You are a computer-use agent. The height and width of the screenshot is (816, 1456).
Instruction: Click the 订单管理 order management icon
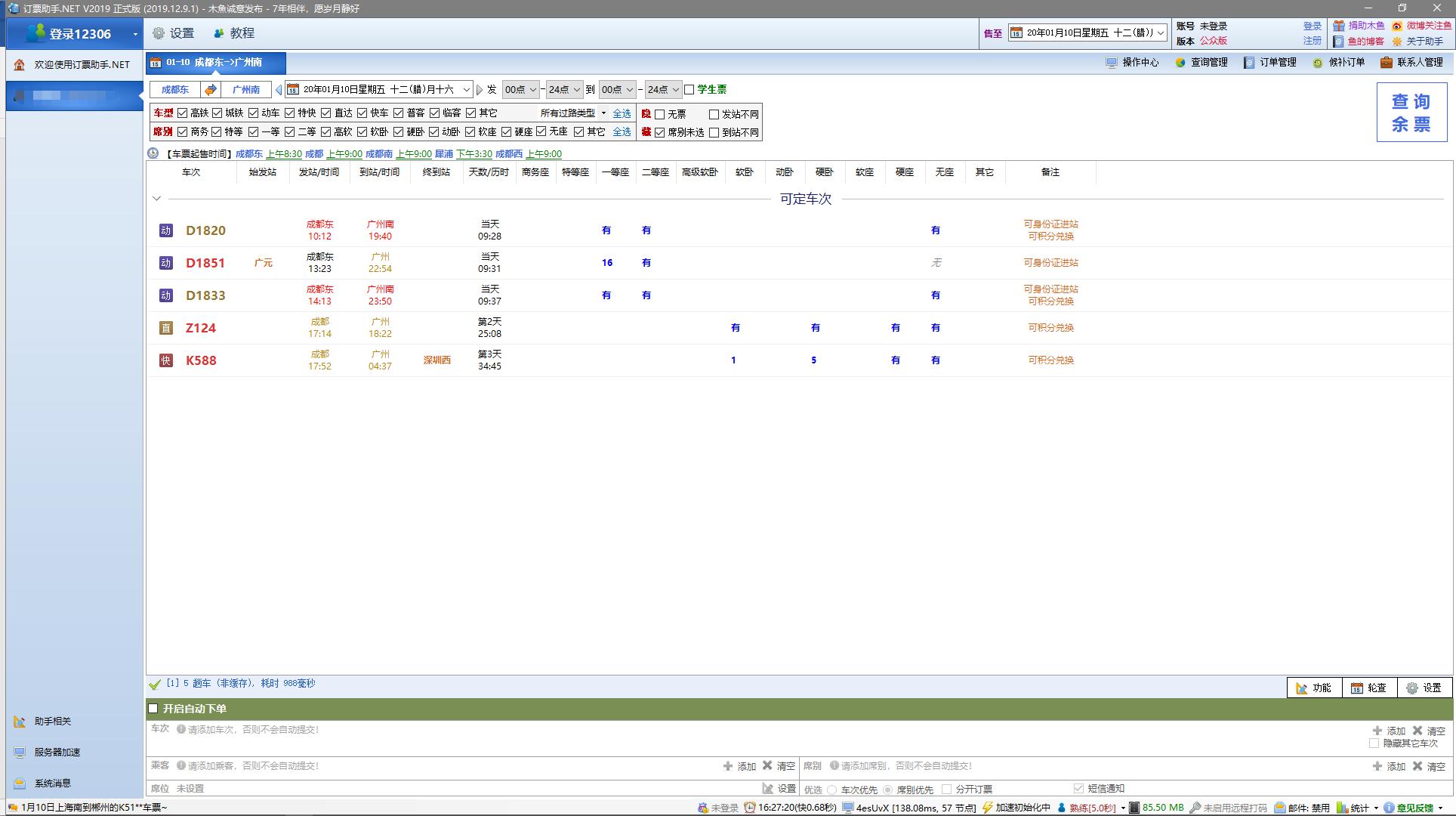[x=1249, y=63]
